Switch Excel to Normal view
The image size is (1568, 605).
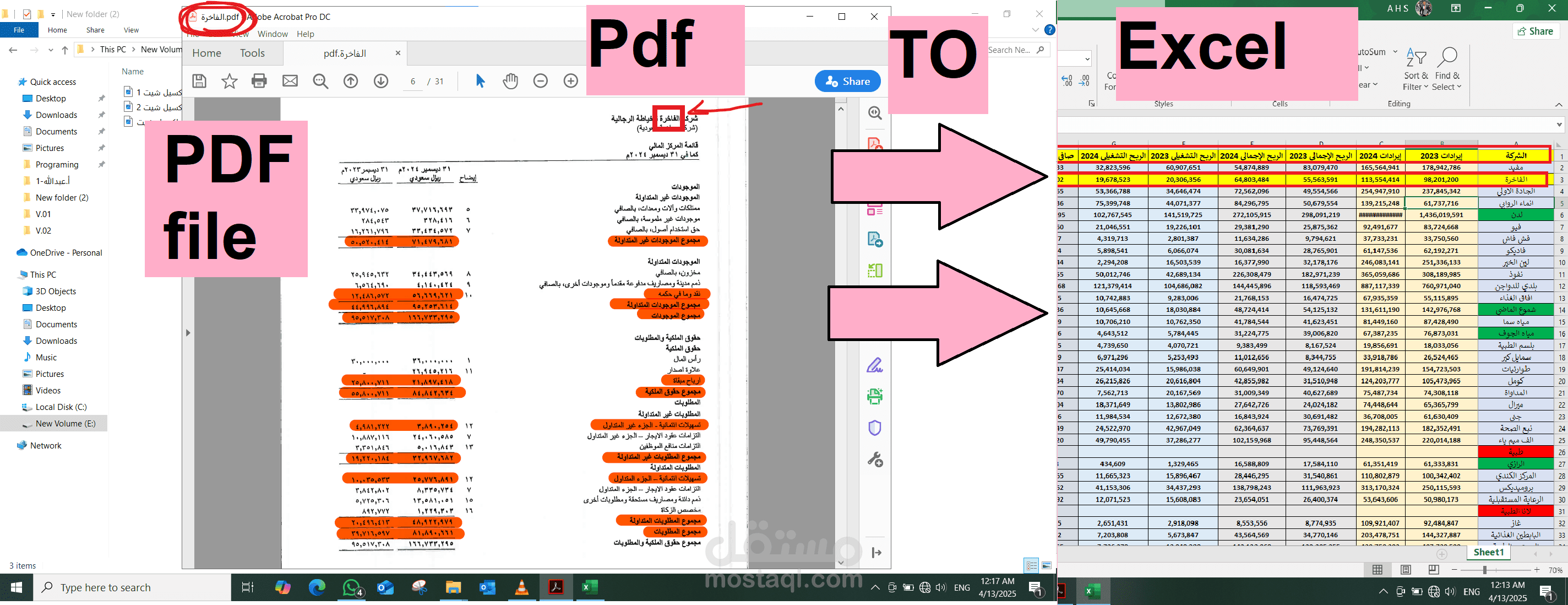click(x=1378, y=570)
